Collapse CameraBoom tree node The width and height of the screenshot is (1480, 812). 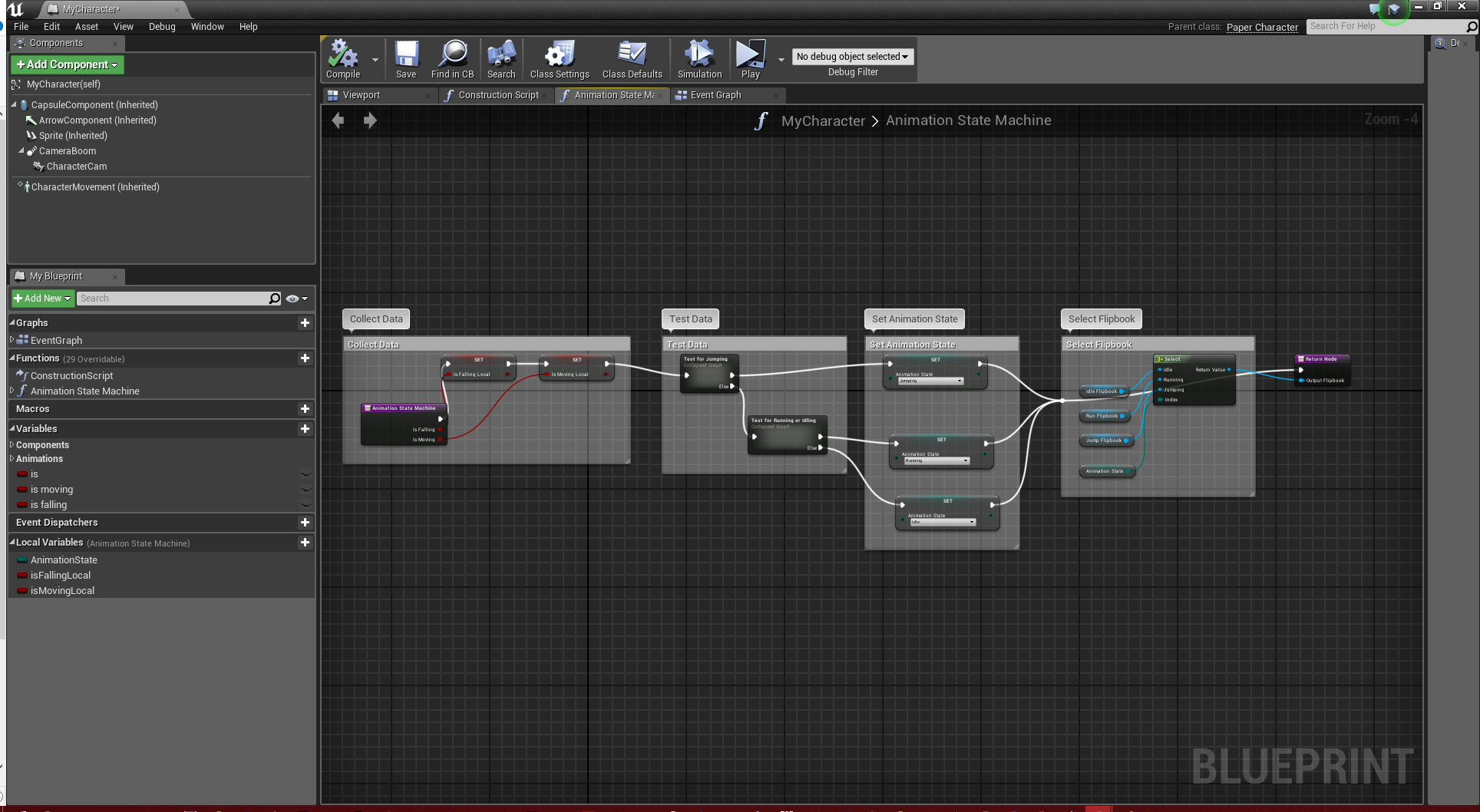click(21, 150)
